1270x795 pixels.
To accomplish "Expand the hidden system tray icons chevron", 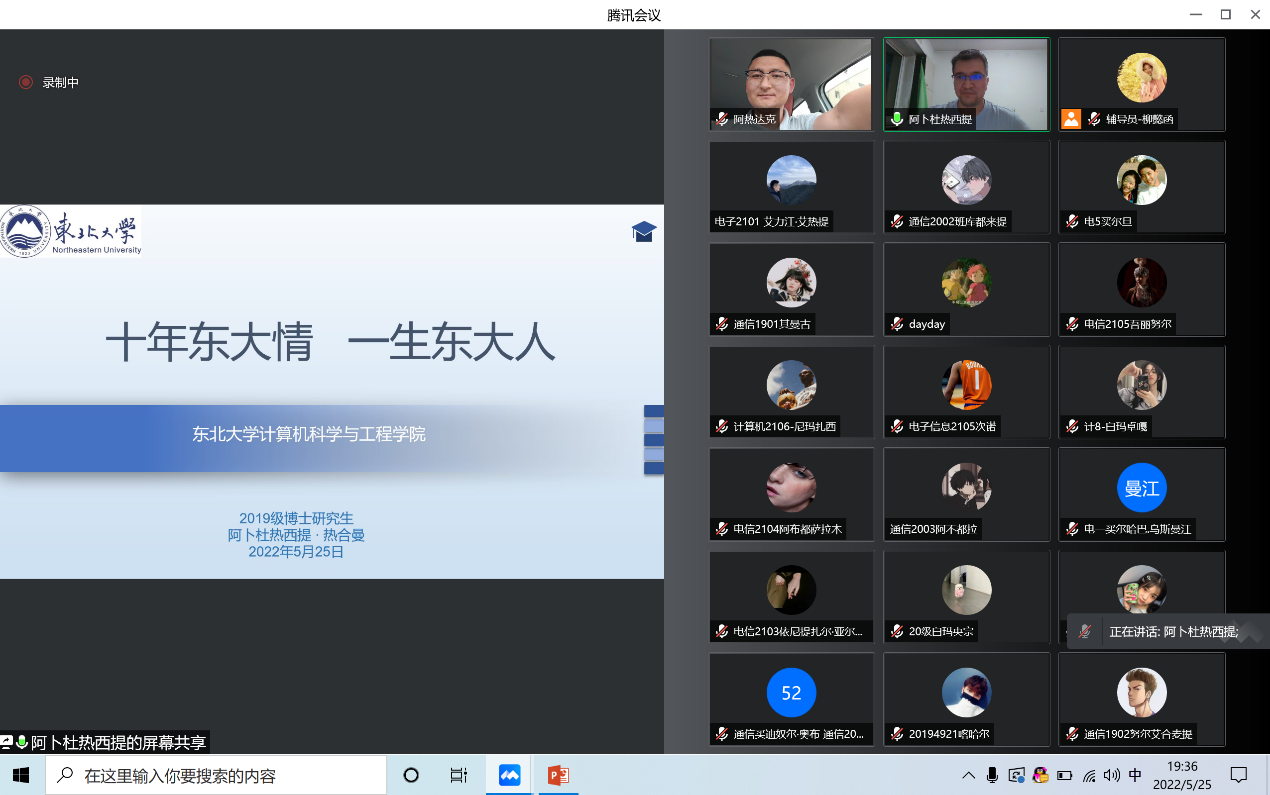I will (968, 775).
